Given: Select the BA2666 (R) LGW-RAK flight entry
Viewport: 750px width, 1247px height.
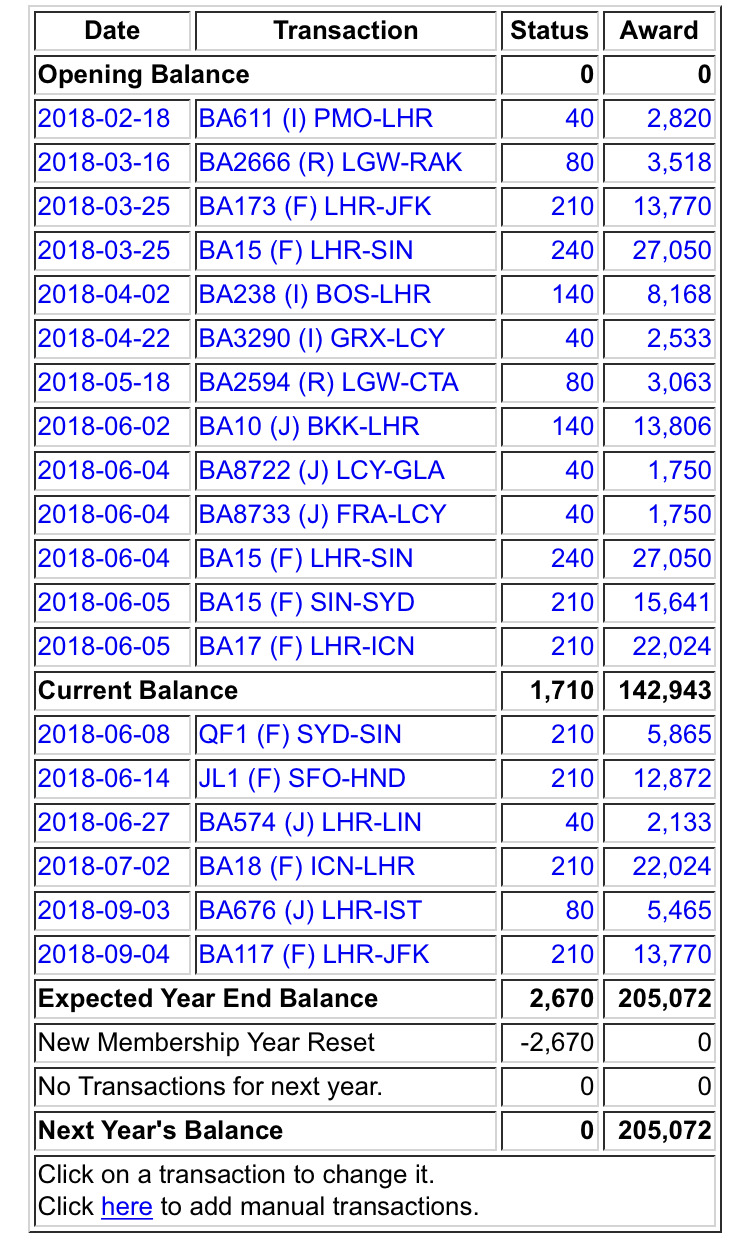Looking at the screenshot, I should click(x=330, y=163).
